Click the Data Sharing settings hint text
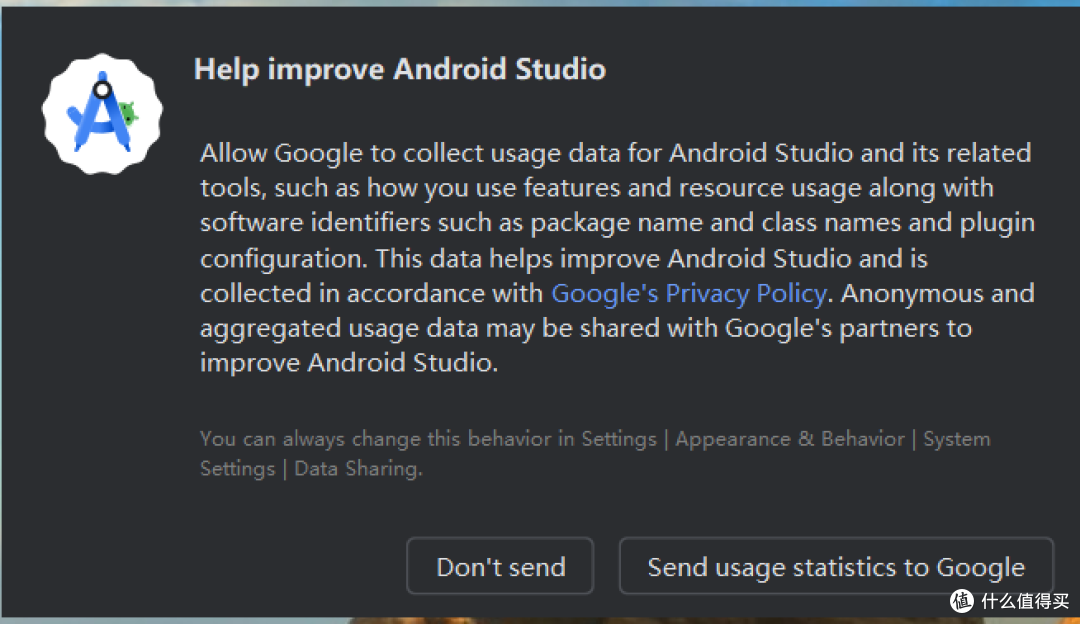 (x=595, y=453)
